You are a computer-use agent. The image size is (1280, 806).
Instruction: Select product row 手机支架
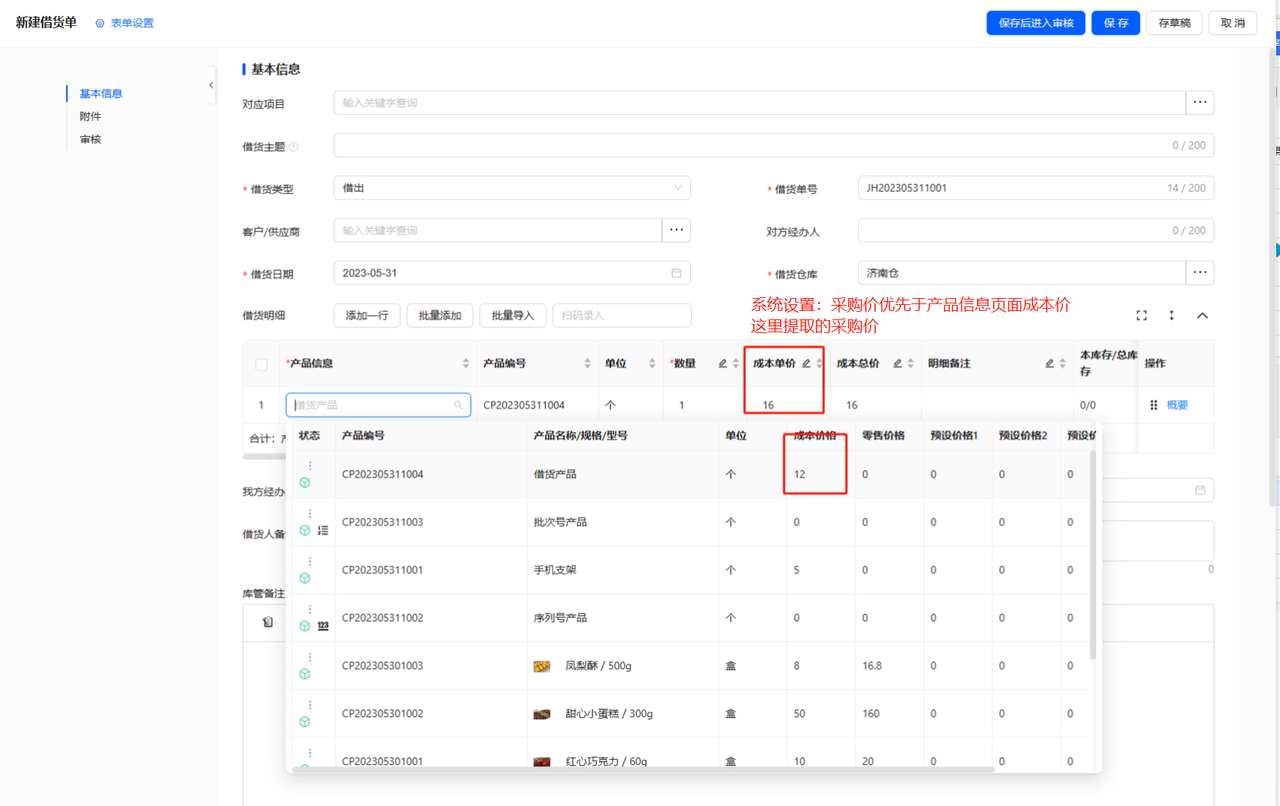[x=690, y=570]
